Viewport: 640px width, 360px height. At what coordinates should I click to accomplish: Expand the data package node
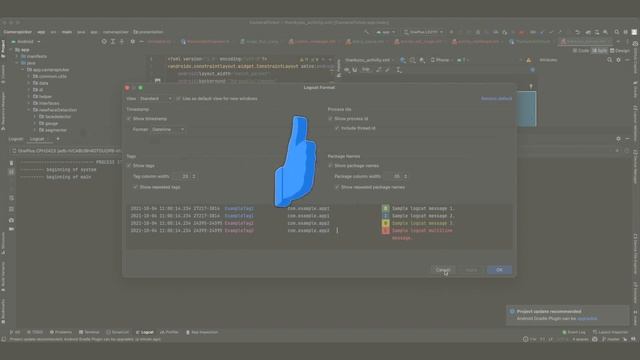(x=29, y=83)
